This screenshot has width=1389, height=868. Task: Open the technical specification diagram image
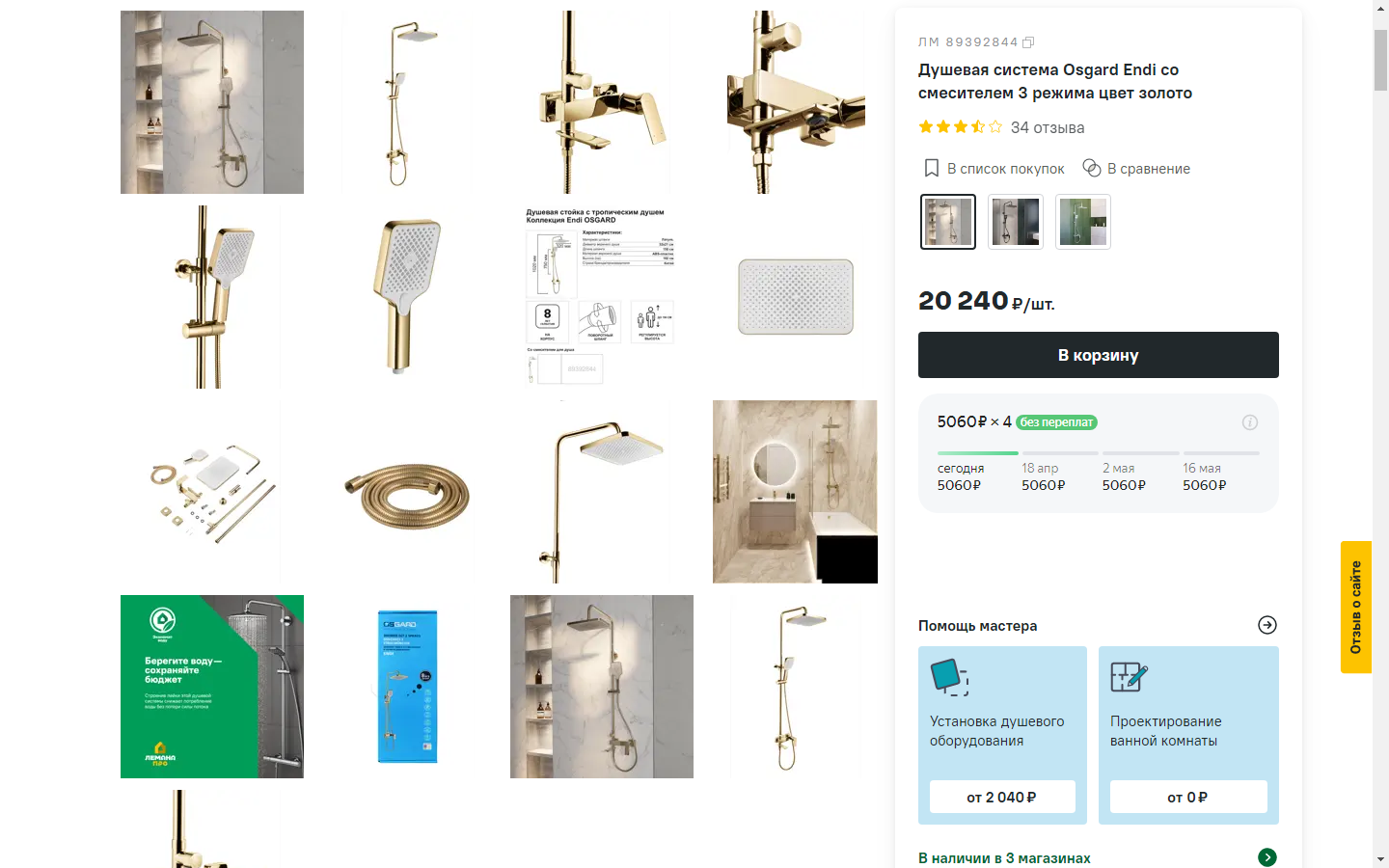[602, 297]
